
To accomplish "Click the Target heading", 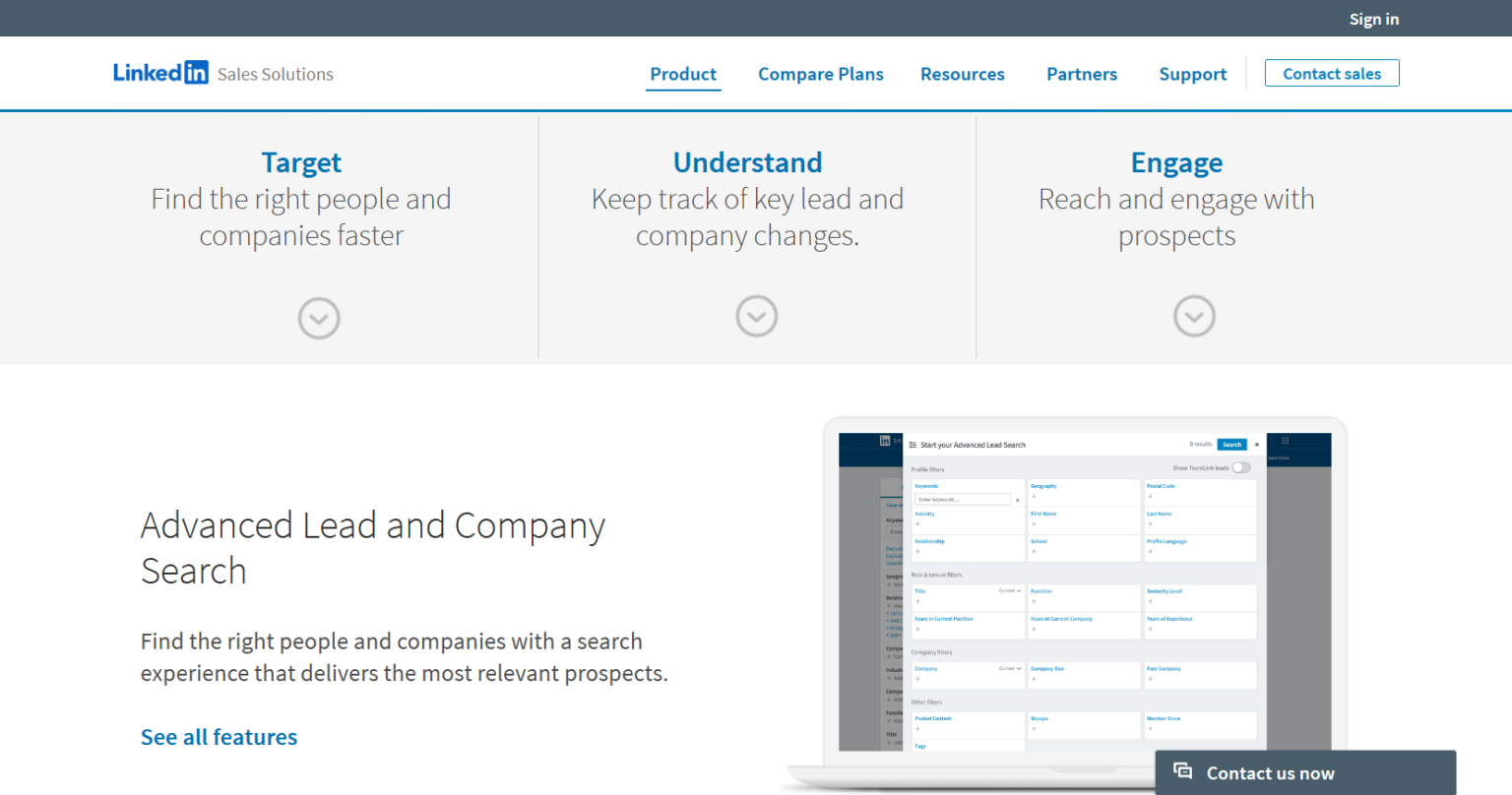I will tap(301, 162).
